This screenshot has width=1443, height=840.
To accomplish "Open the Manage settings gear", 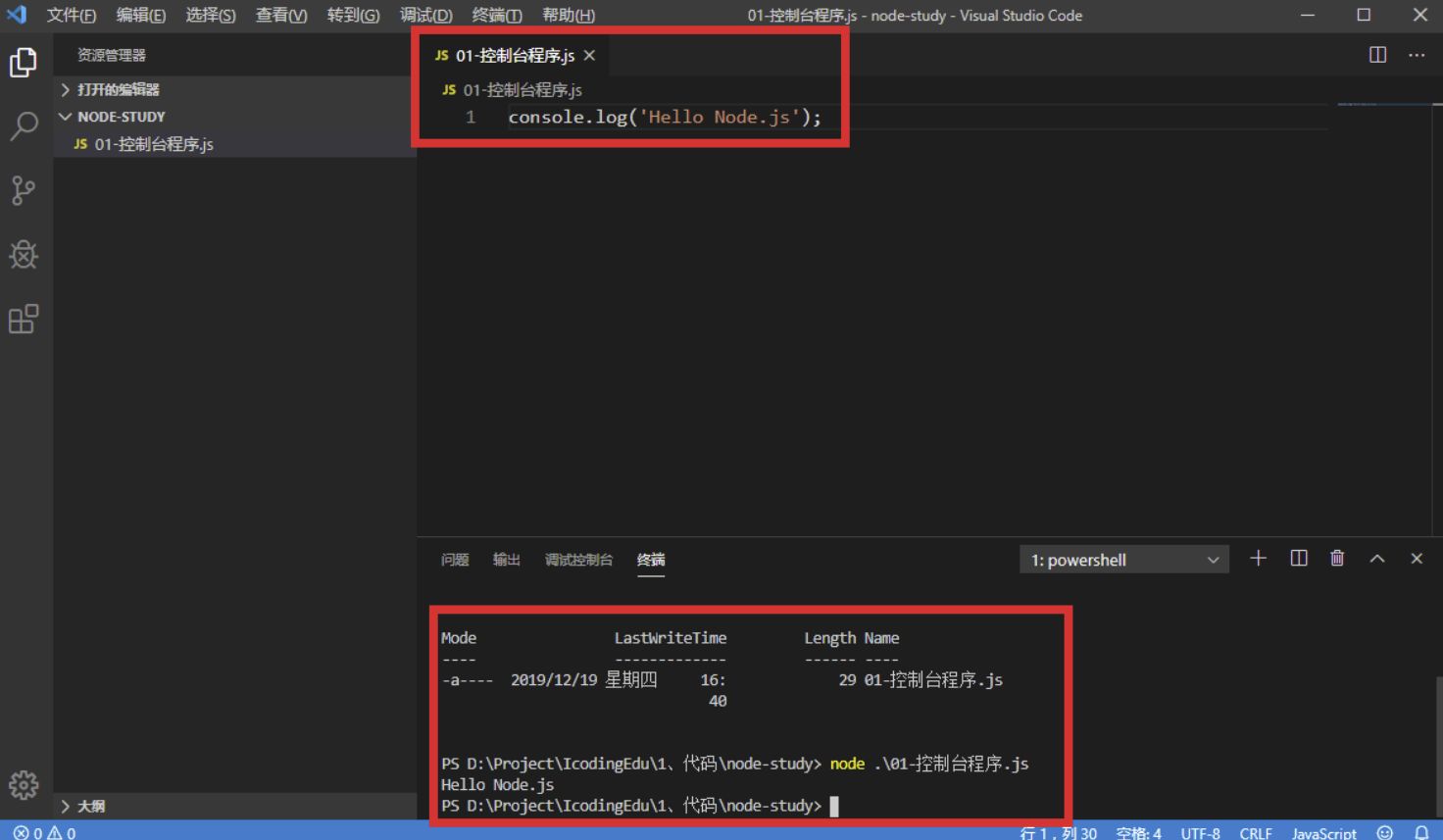I will [x=24, y=784].
